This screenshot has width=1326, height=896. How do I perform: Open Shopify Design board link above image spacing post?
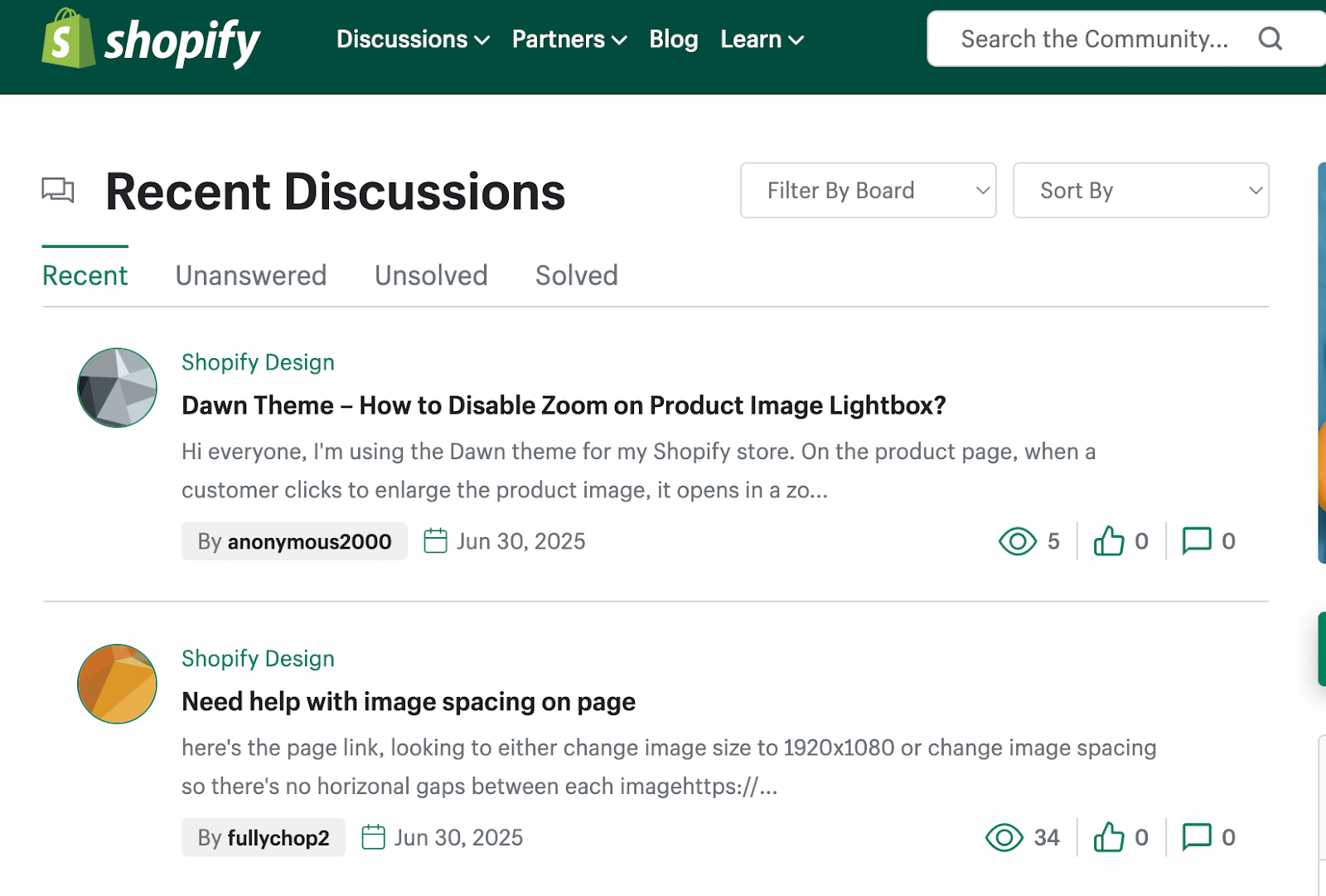pyautogui.click(x=258, y=658)
